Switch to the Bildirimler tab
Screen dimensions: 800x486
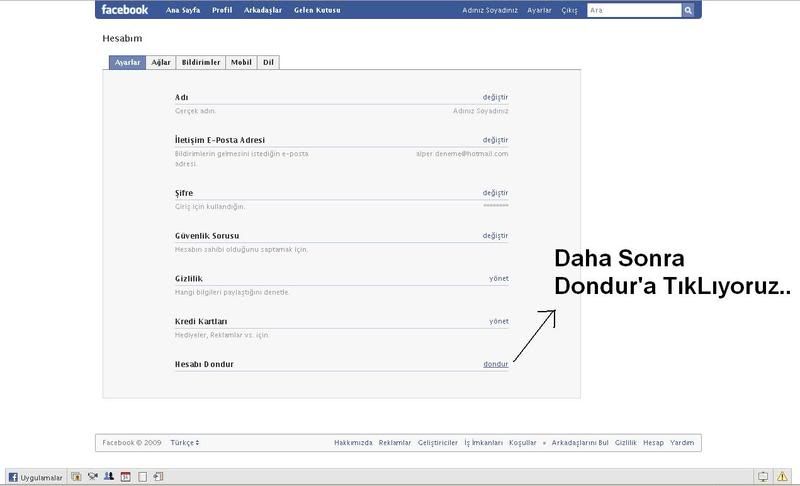coord(201,62)
